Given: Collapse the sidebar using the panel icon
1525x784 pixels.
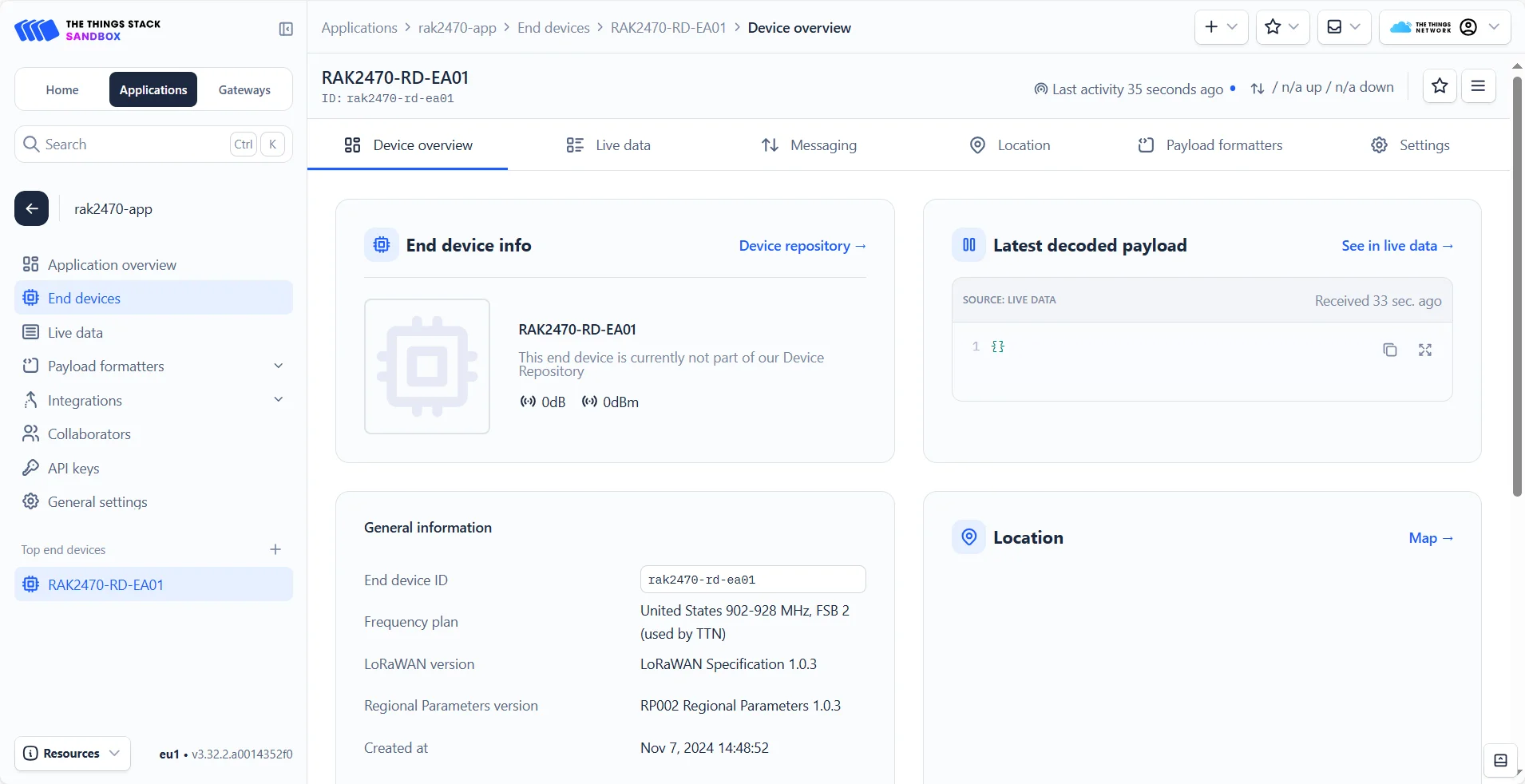Looking at the screenshot, I should coord(286,30).
